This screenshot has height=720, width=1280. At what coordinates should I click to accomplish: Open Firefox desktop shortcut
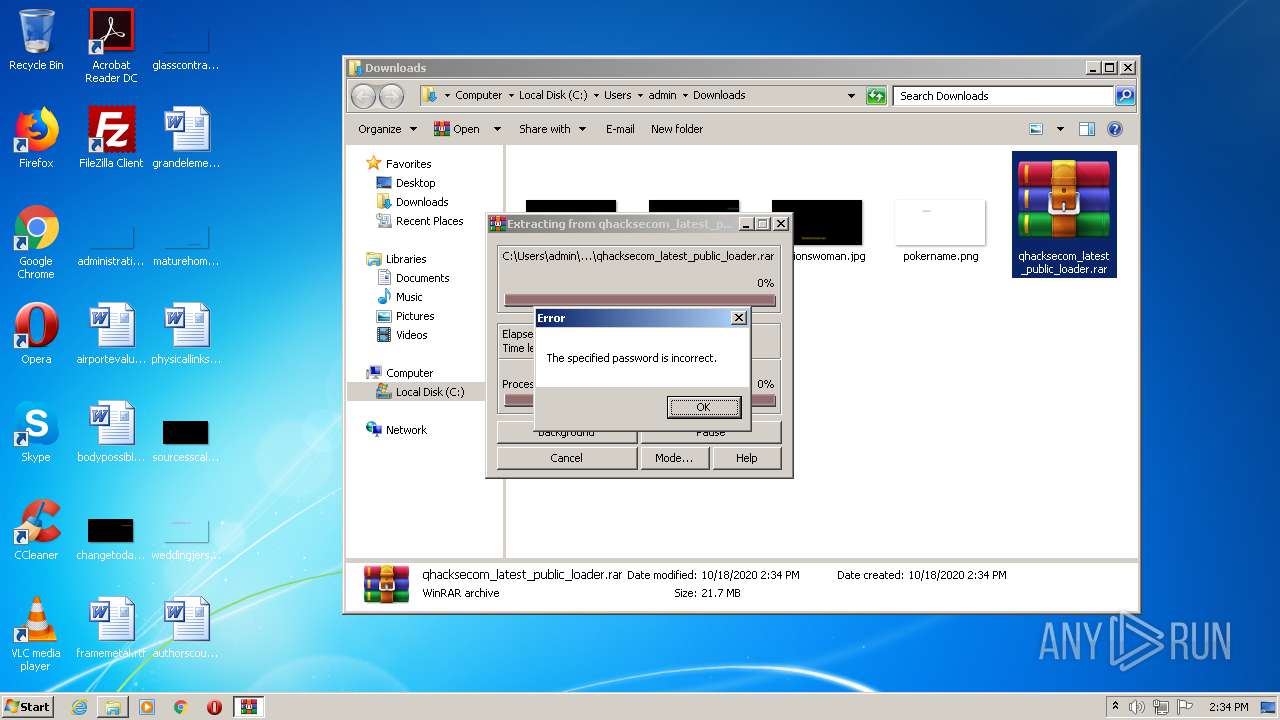click(x=36, y=138)
